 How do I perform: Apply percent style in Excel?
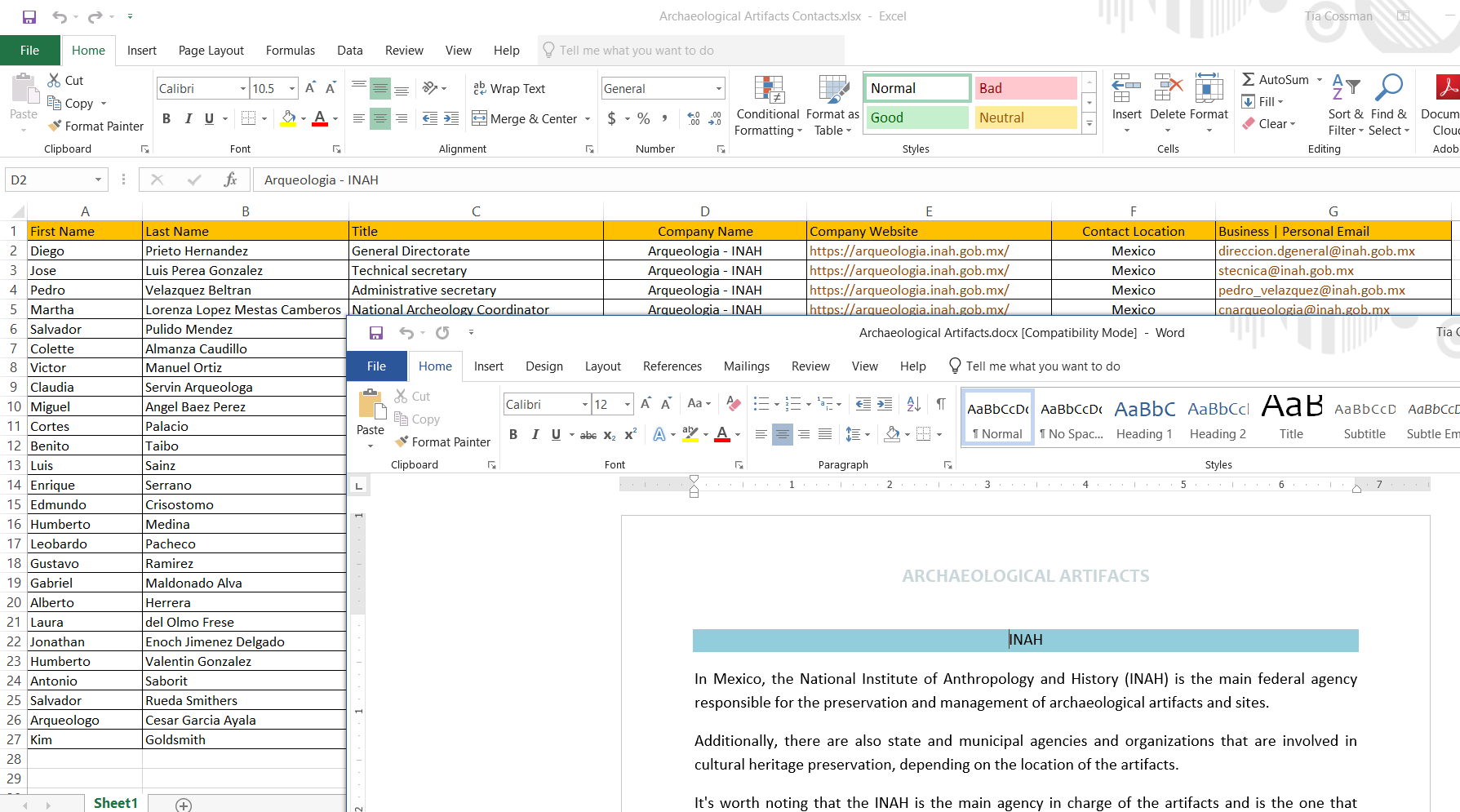(x=644, y=118)
